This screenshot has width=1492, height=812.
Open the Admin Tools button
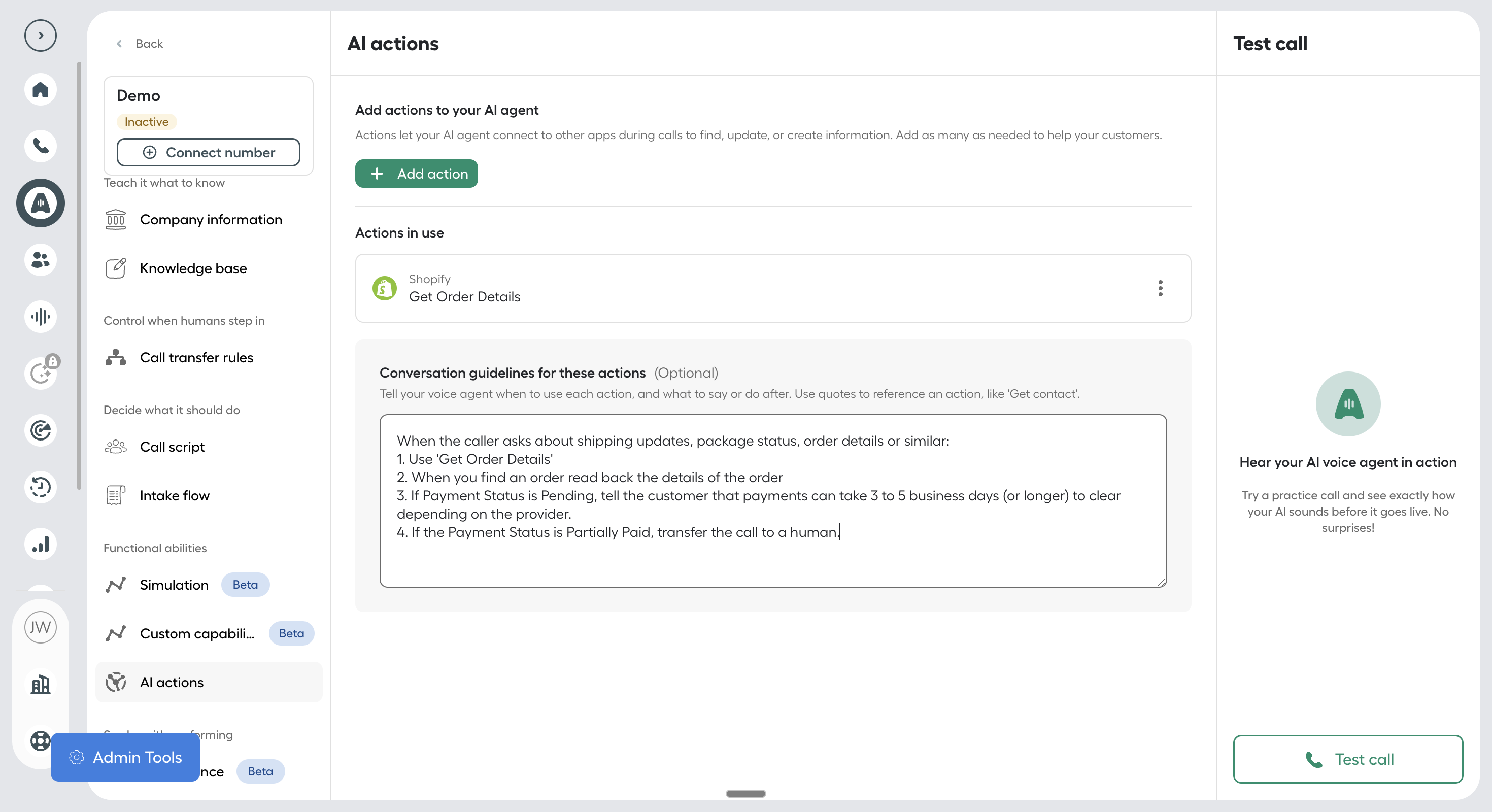click(x=125, y=757)
